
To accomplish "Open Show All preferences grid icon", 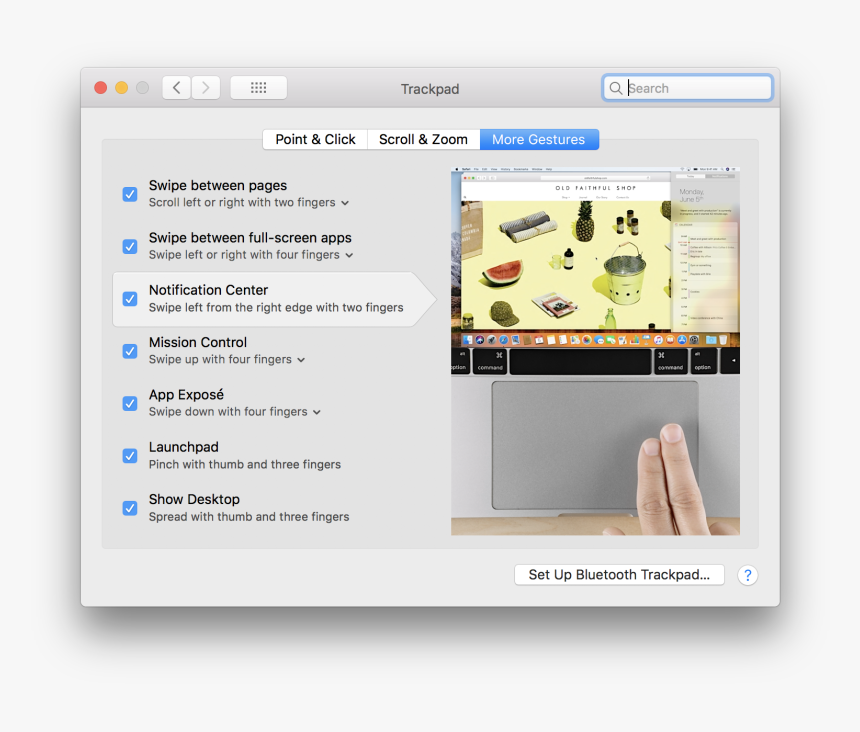I will 258,87.
